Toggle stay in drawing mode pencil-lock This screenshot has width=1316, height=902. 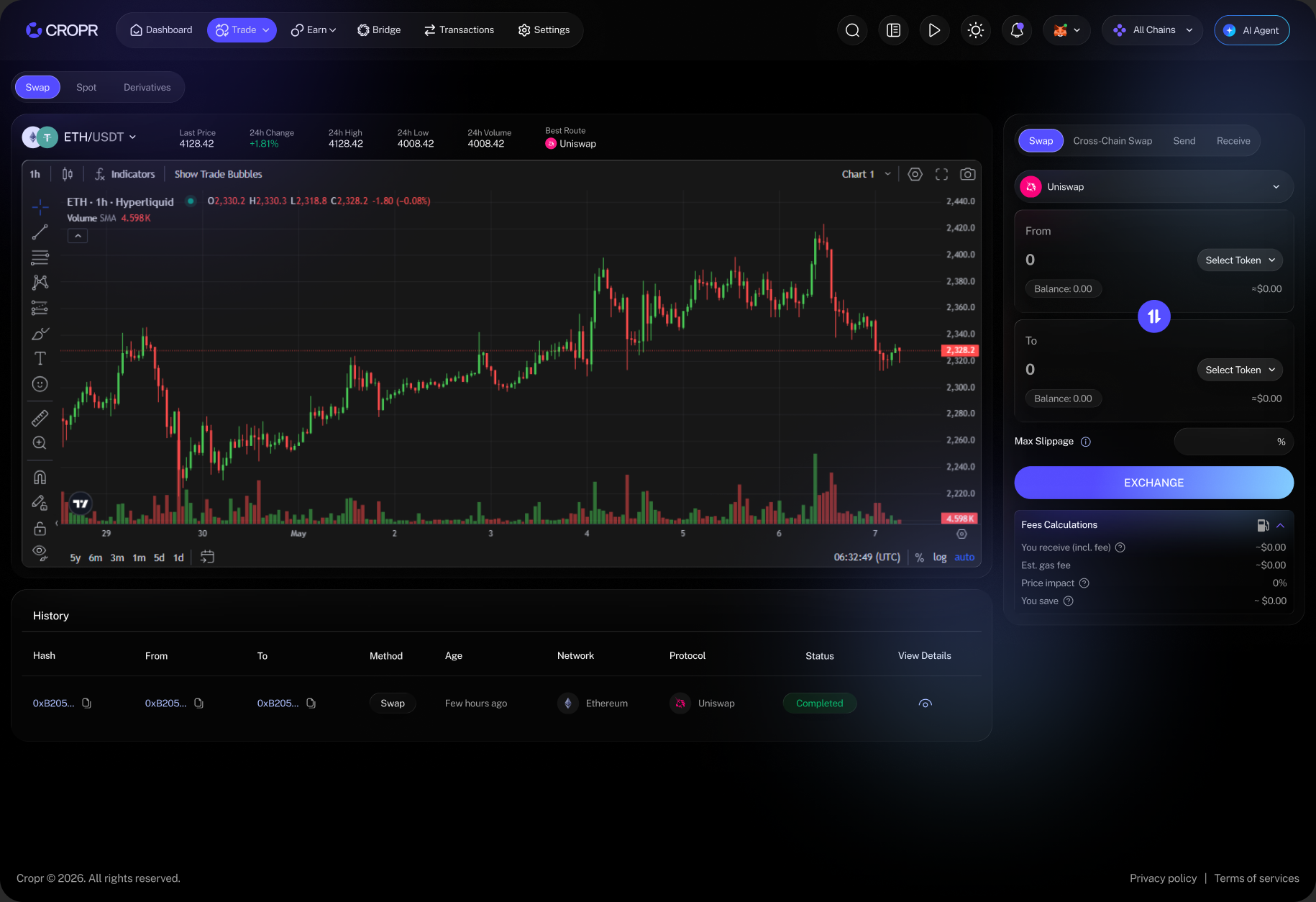coord(40,503)
